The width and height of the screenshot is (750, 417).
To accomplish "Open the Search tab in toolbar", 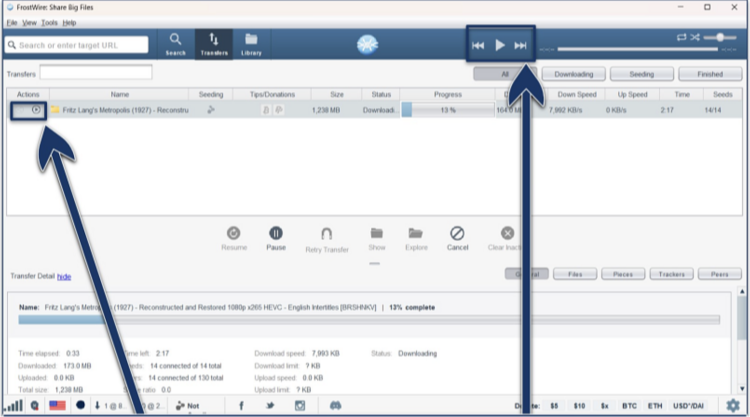I will point(176,44).
